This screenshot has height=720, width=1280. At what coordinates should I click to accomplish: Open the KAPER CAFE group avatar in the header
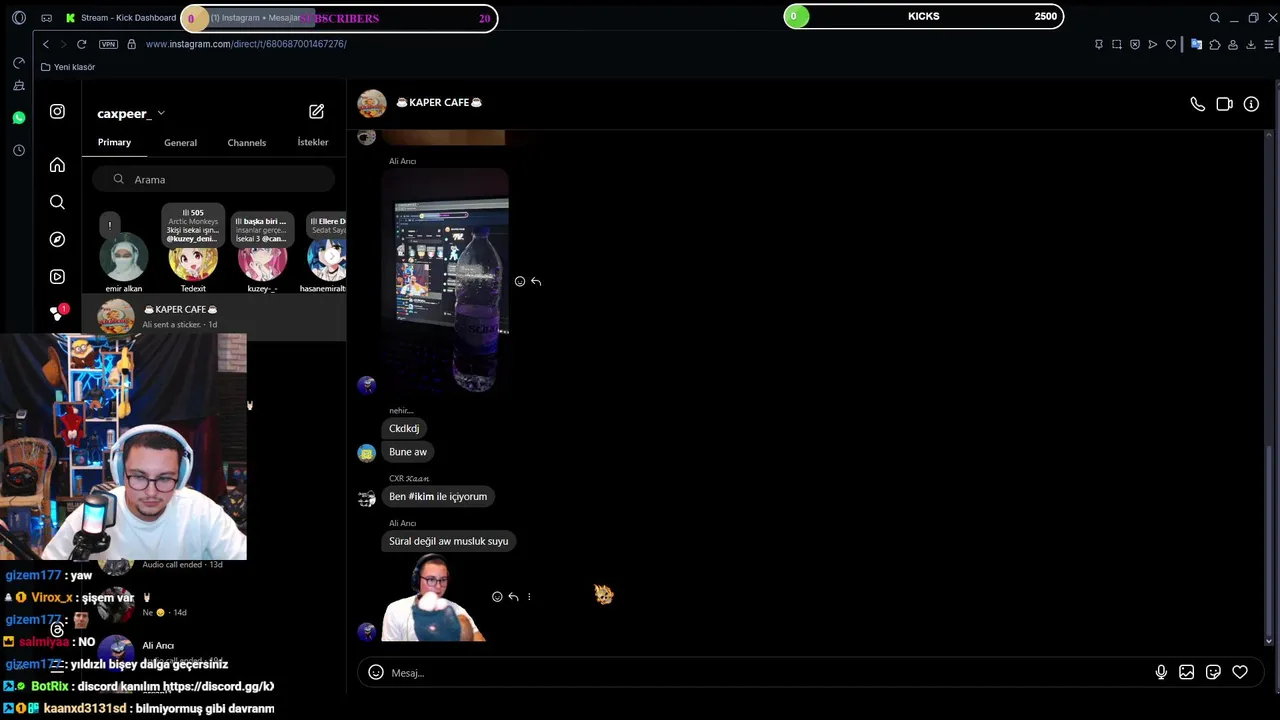[x=372, y=103]
